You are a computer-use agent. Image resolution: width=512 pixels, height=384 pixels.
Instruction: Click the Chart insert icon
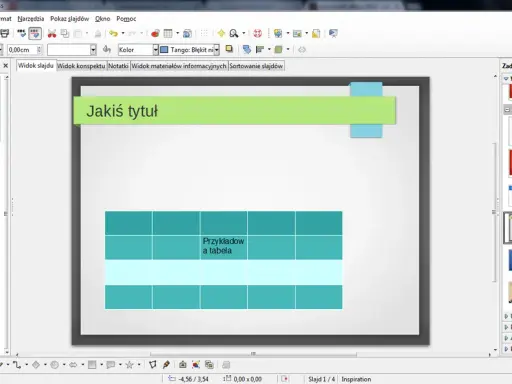tap(155, 33)
